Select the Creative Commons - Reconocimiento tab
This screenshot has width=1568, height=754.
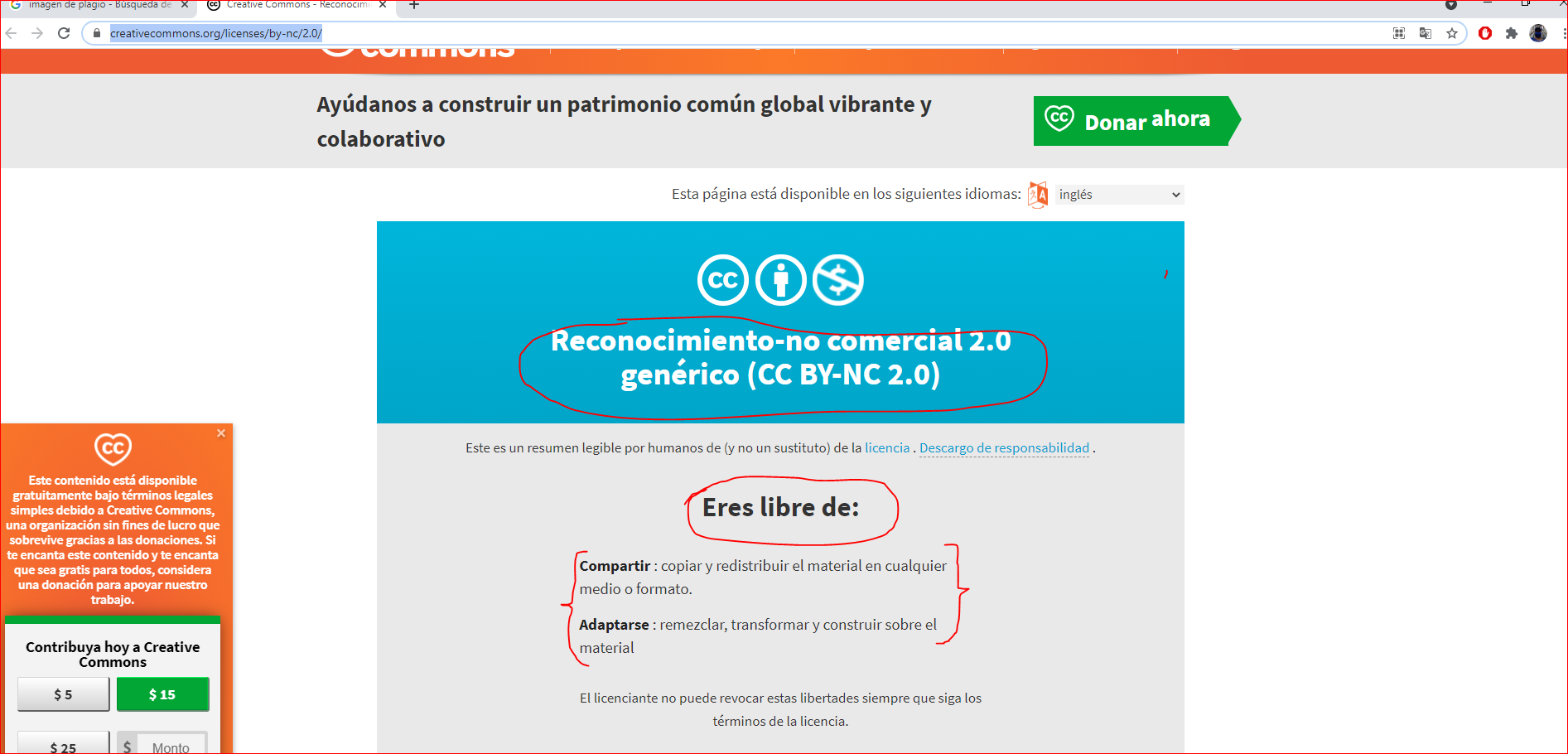(297, 5)
